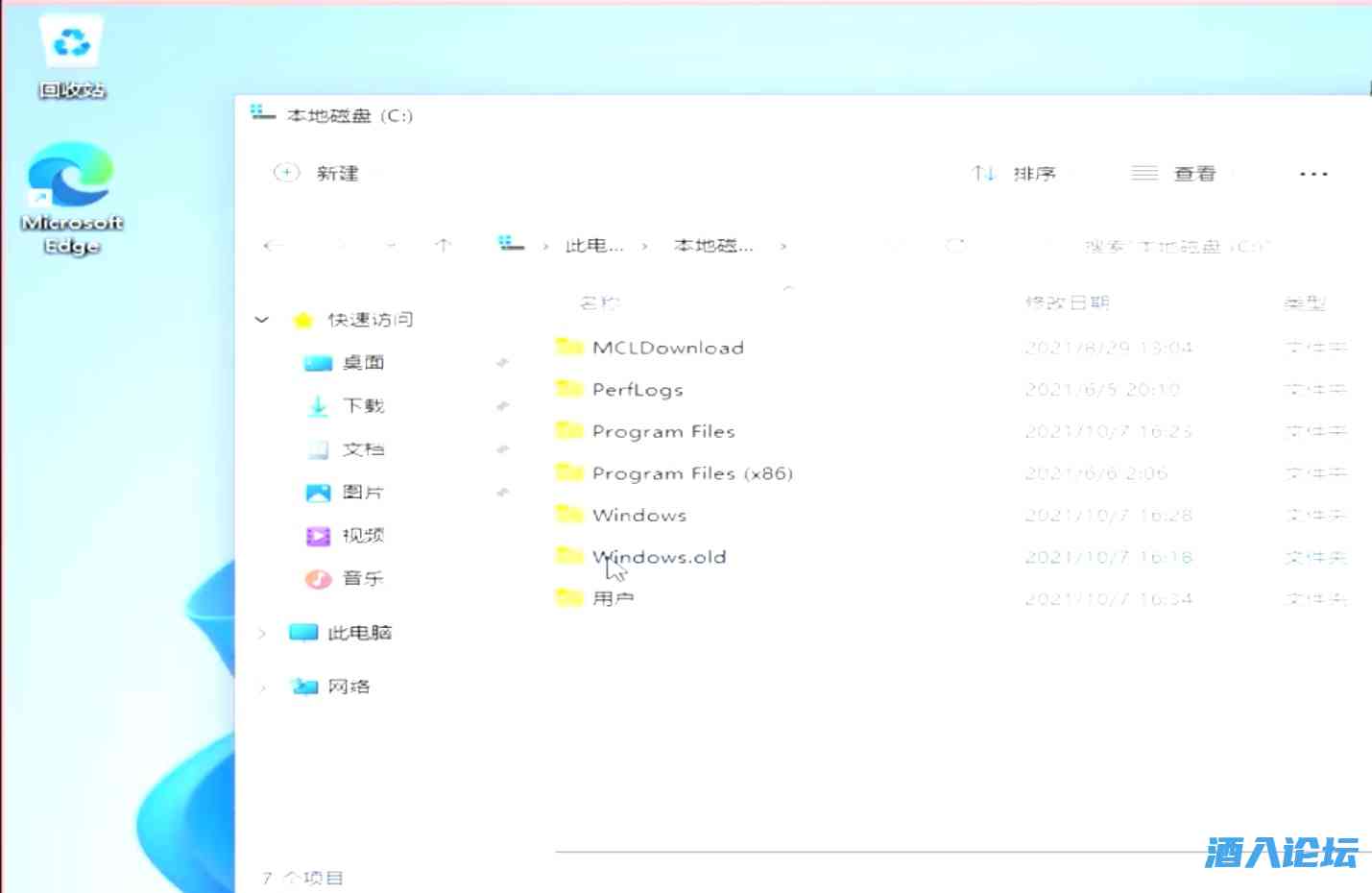The image size is (1372, 893).
Task: Select 图片 in the sidebar
Action: pos(365,492)
